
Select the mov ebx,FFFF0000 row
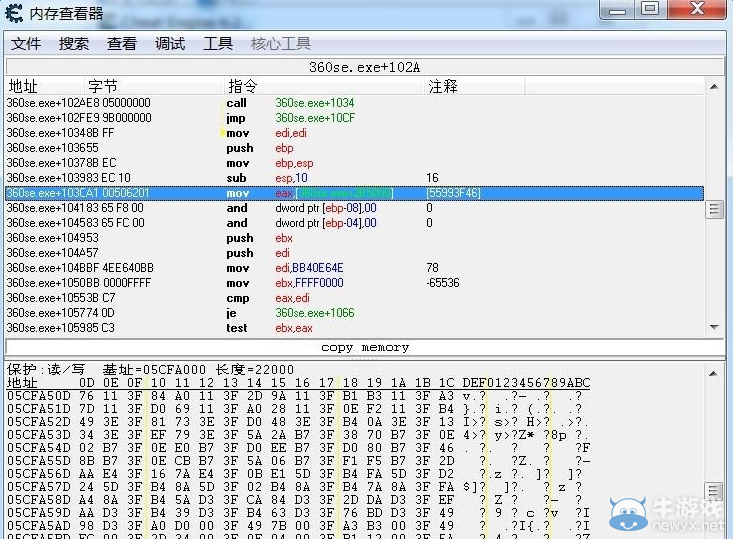pyautogui.click(x=354, y=283)
